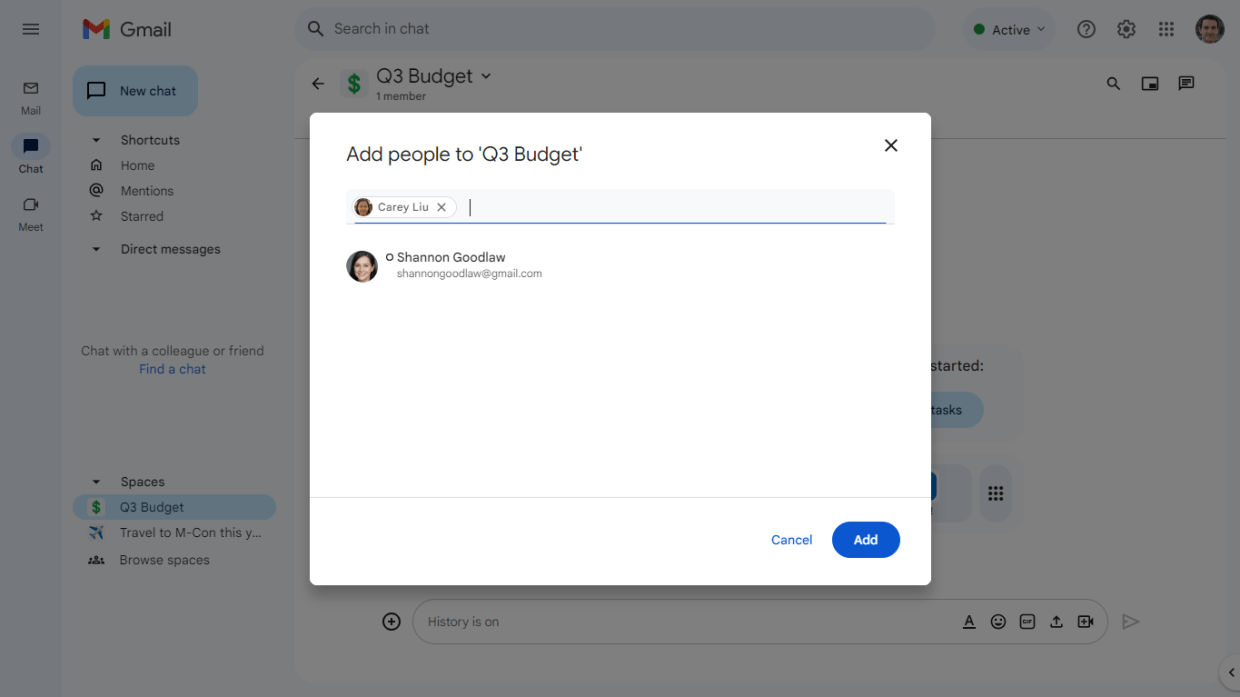
Task: Insert a GIF into the message
Action: pyautogui.click(x=1027, y=621)
